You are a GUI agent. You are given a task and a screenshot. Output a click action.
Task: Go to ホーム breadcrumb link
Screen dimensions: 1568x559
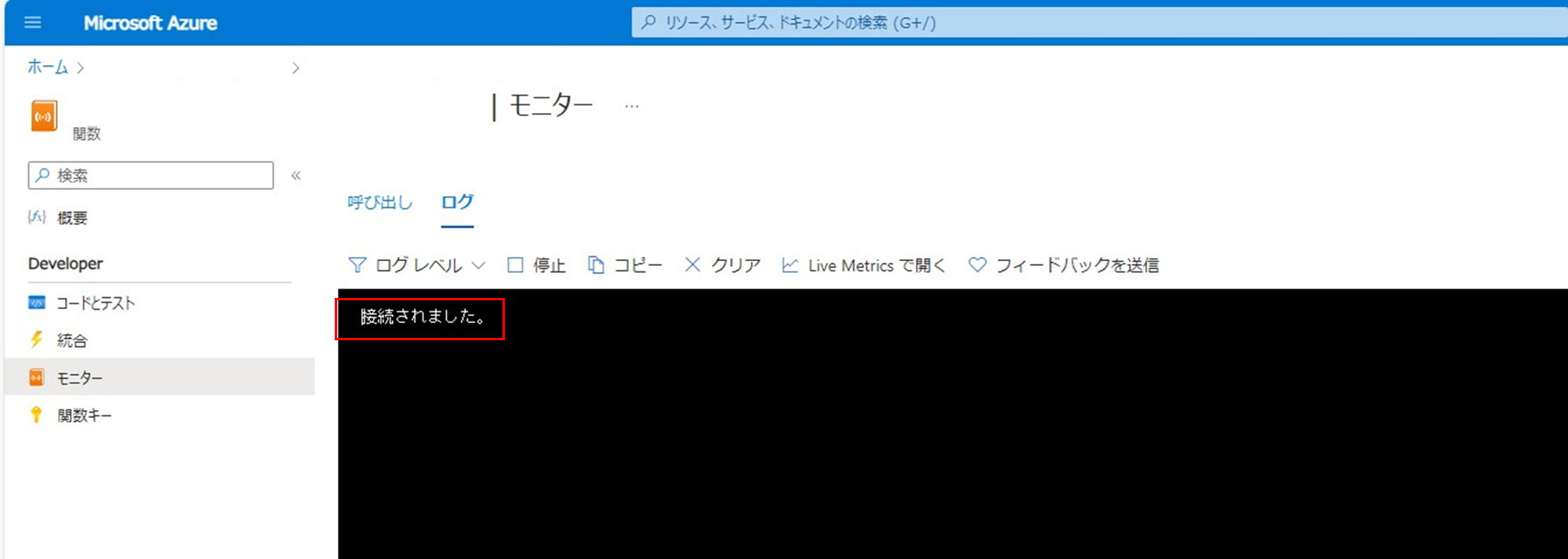(48, 67)
